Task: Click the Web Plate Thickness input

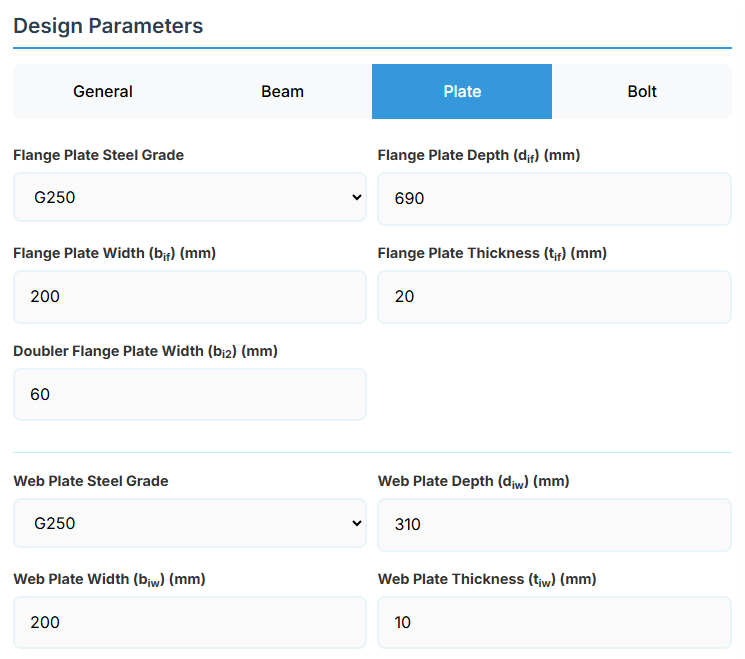Action: (x=554, y=623)
